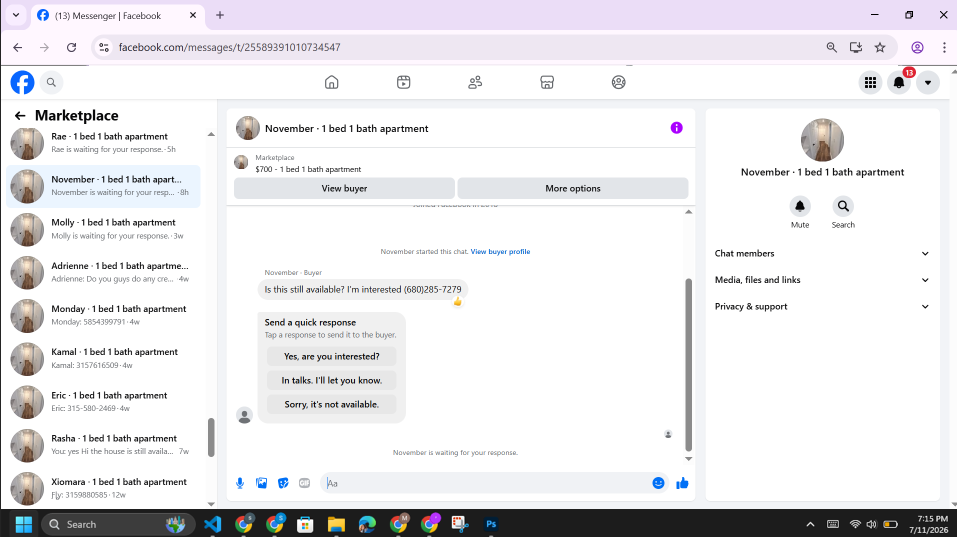957x537 pixels.
Task: Click the Windows taskbar Search box
Action: [x=118, y=524]
